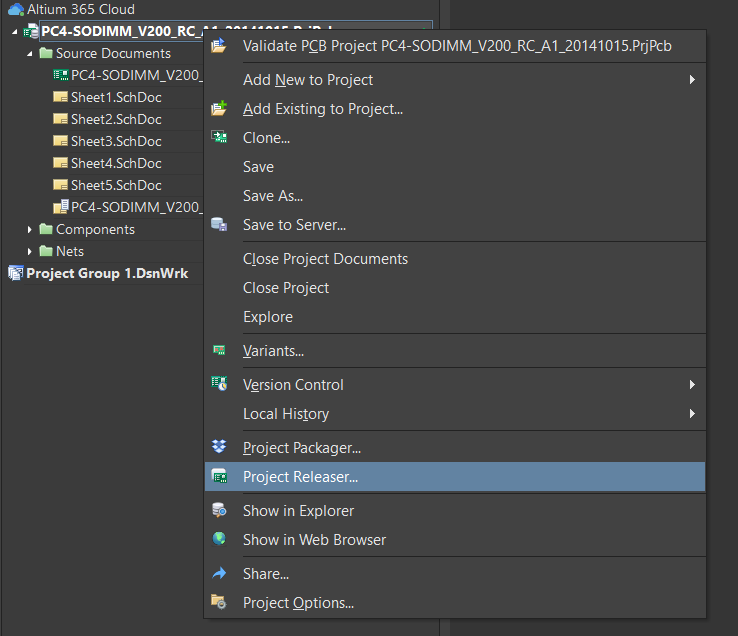Choose Show in Explorer
Image resolution: width=738 pixels, height=636 pixels.
point(455,510)
